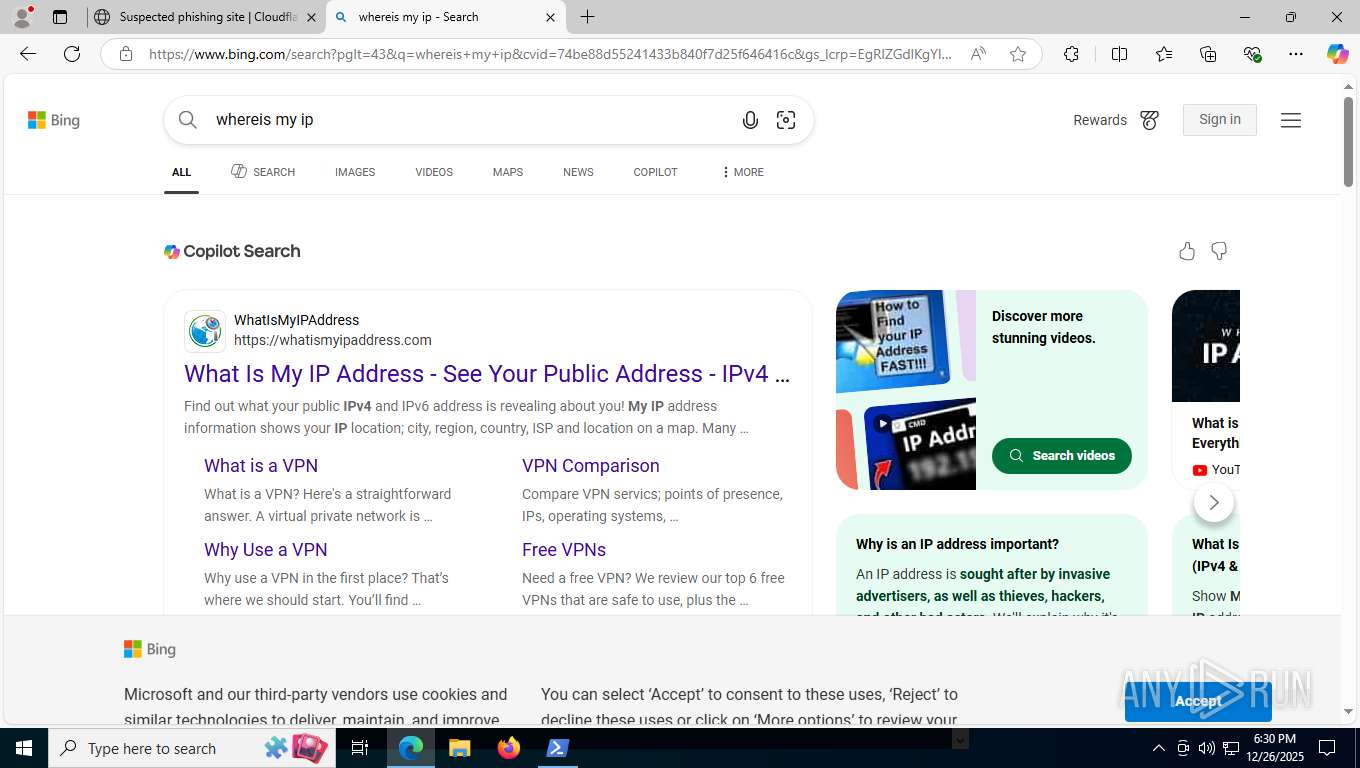
Task: Open Task View on taskbar
Action: tap(360, 748)
